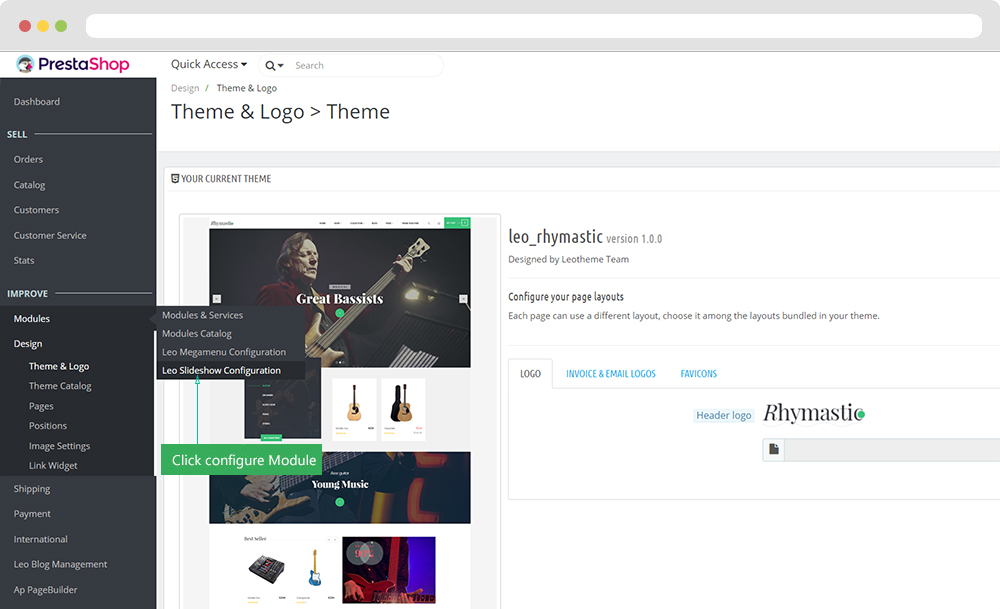This screenshot has width=1000, height=609.
Task: Choose Leo Slideshow Configuration
Action: pos(221,371)
